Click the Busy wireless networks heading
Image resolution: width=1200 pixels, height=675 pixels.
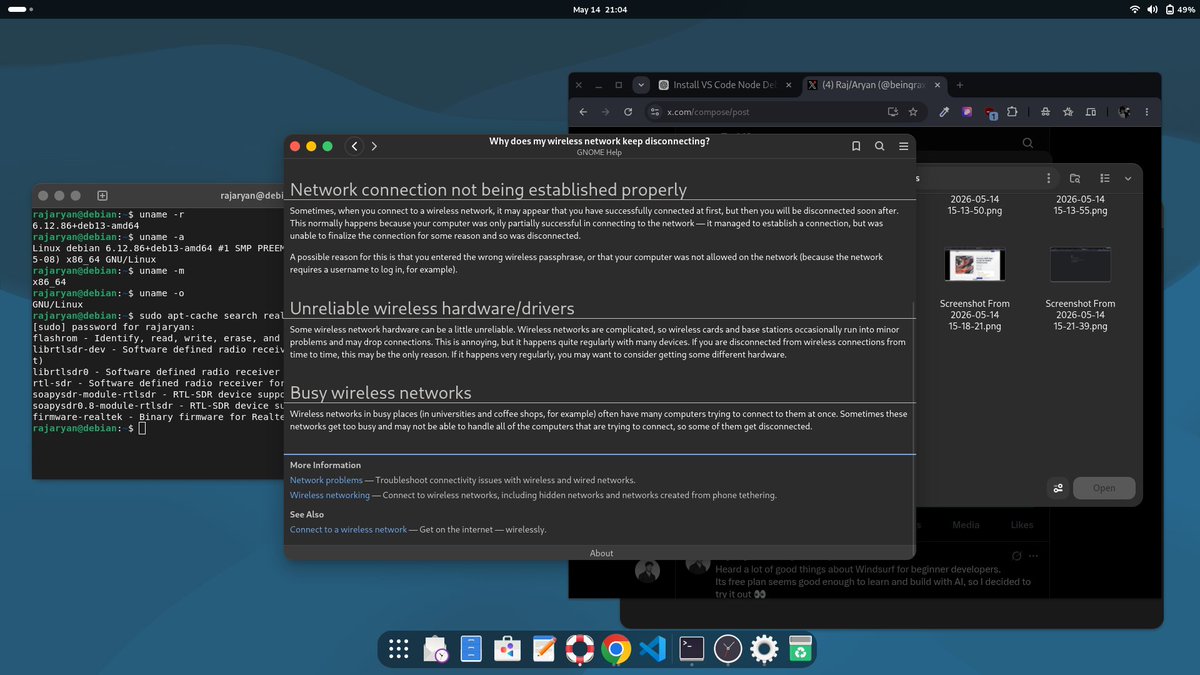(x=380, y=392)
